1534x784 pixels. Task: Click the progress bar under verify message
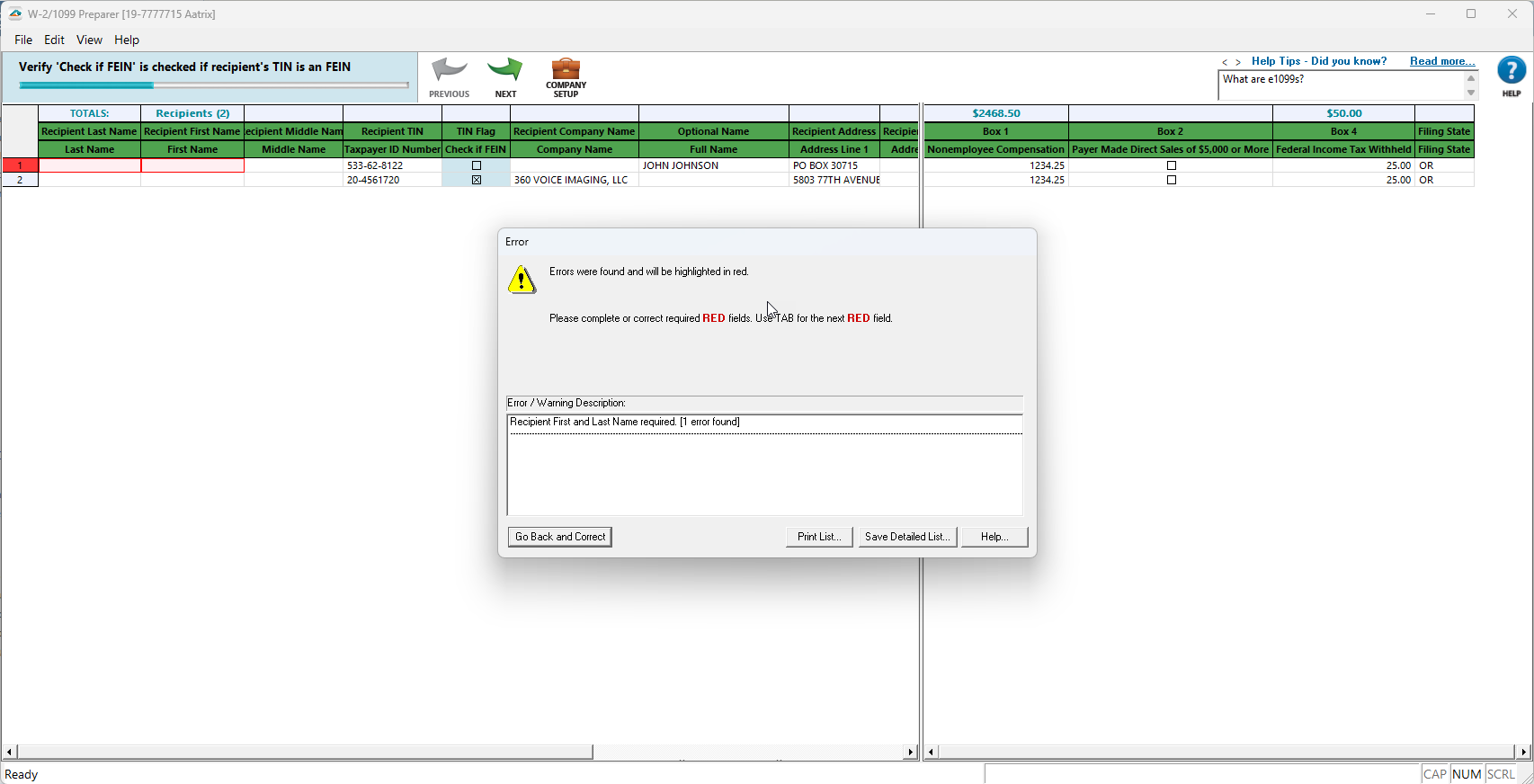point(214,85)
